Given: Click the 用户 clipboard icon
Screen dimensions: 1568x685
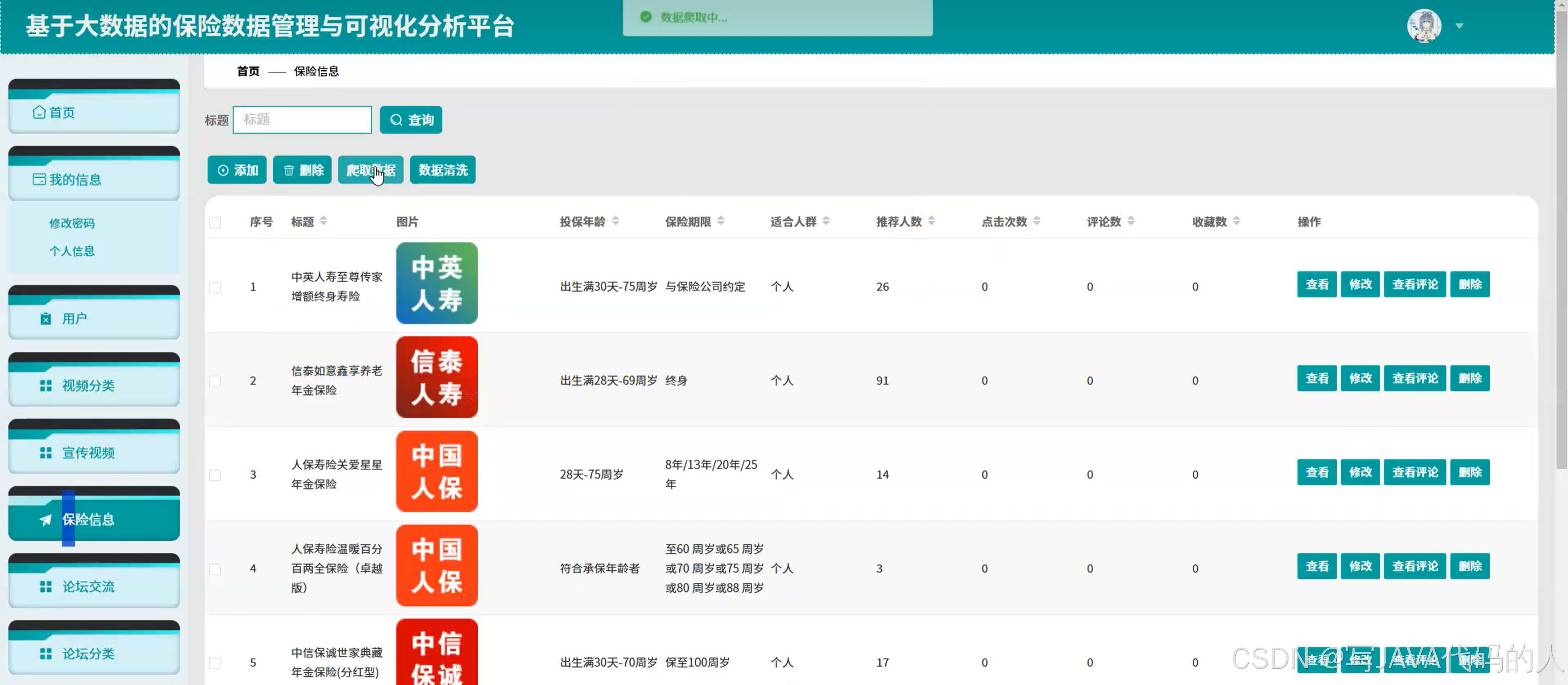Looking at the screenshot, I should pos(46,318).
